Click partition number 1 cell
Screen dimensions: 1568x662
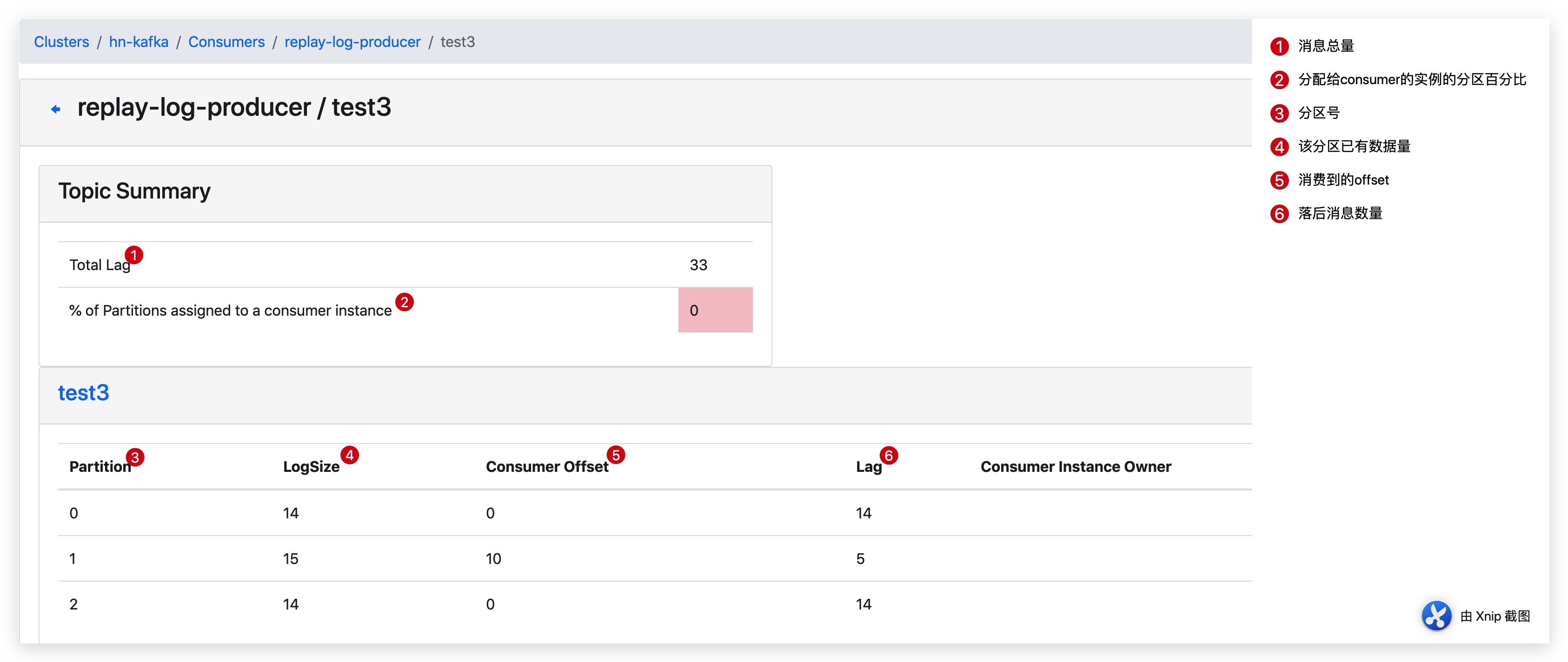(x=73, y=559)
